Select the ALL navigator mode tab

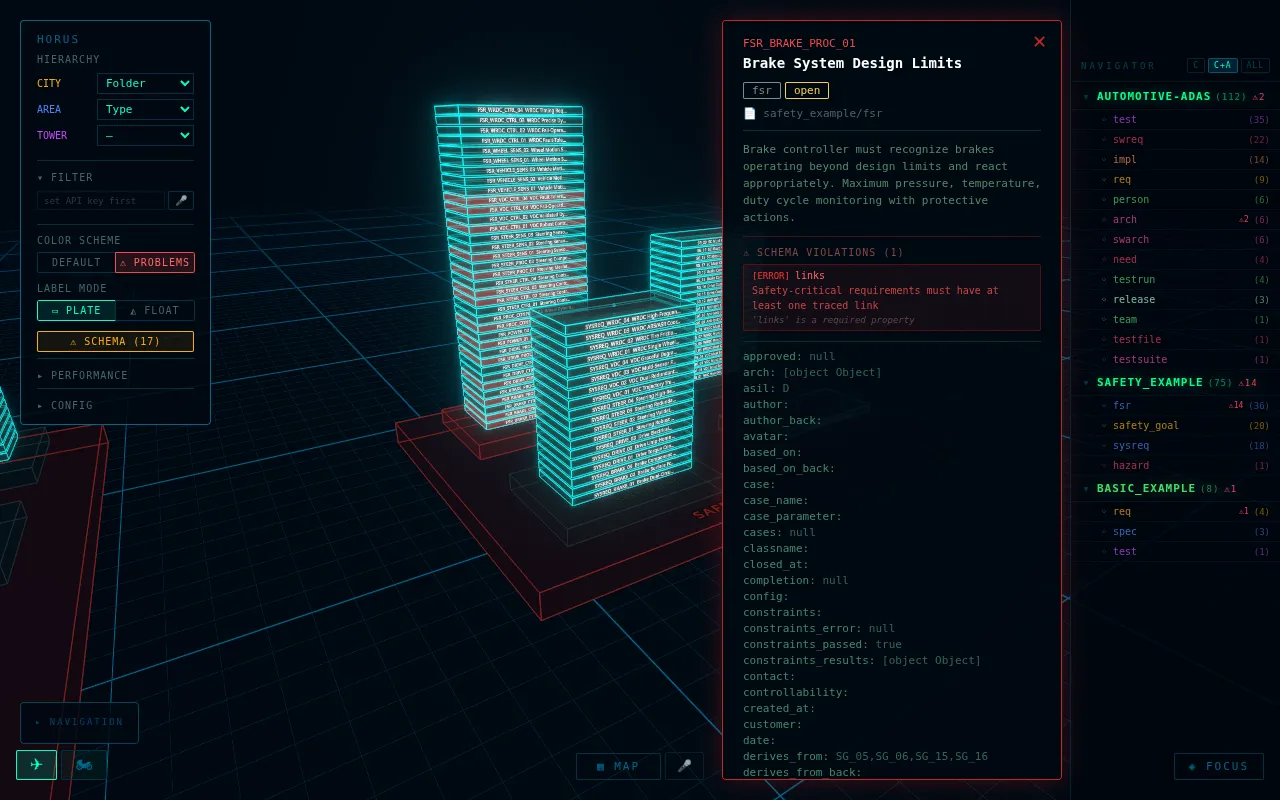point(1255,65)
